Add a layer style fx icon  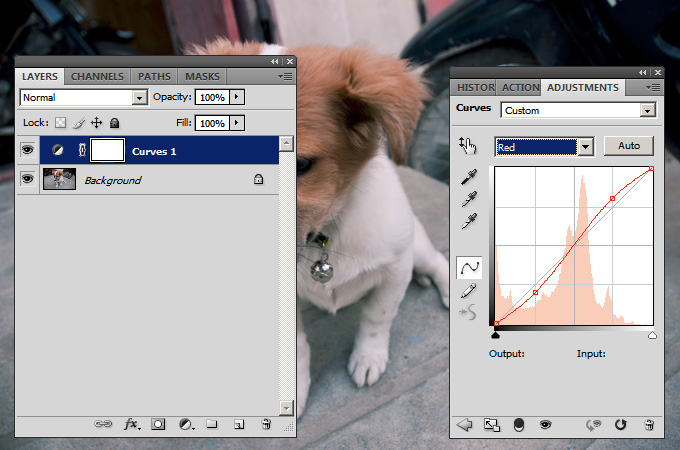132,424
